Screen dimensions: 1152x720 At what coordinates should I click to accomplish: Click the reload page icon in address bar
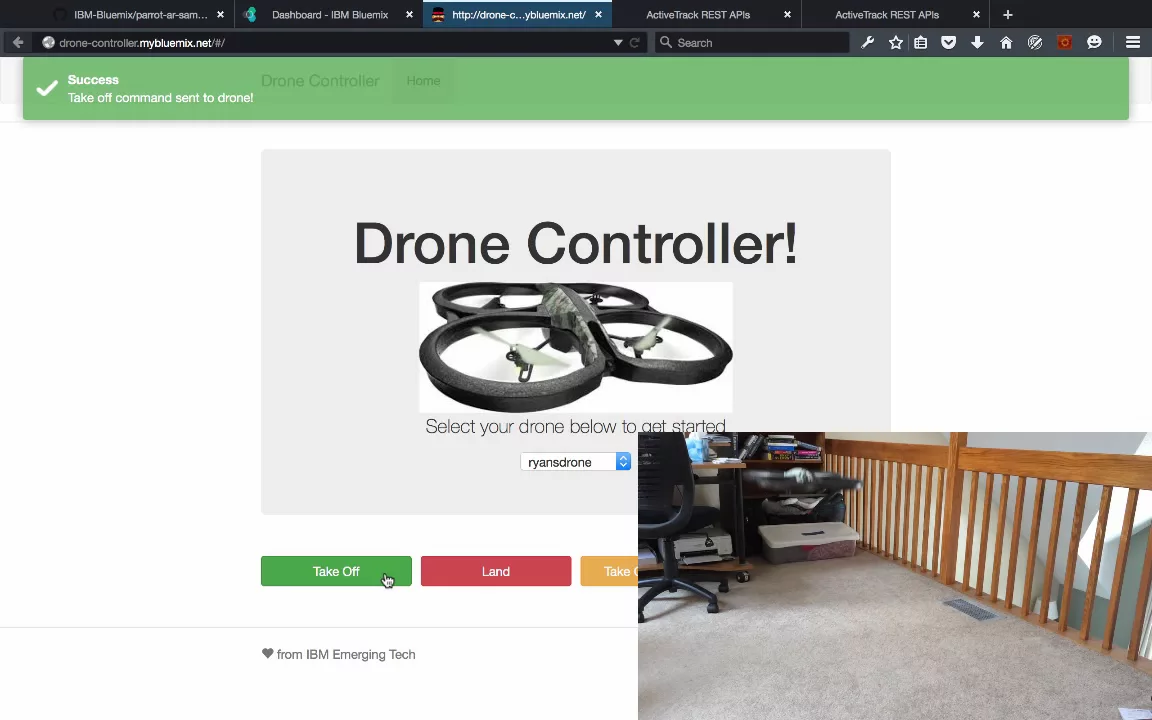click(635, 43)
